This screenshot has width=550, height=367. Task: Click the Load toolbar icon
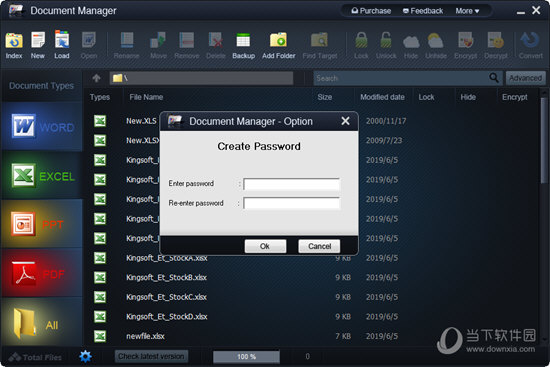62,39
